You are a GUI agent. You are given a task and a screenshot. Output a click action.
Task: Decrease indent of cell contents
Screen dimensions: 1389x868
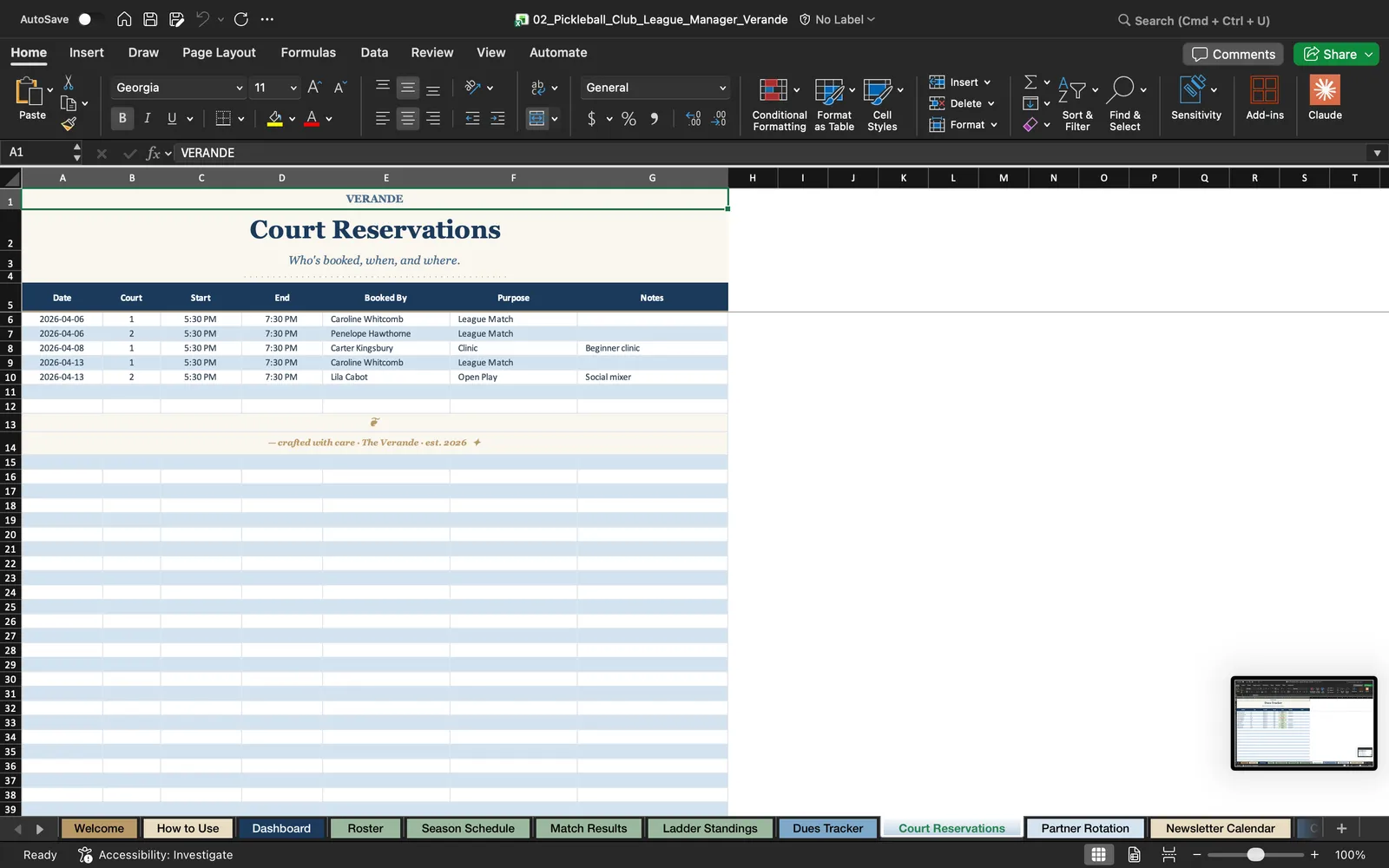[472, 119]
